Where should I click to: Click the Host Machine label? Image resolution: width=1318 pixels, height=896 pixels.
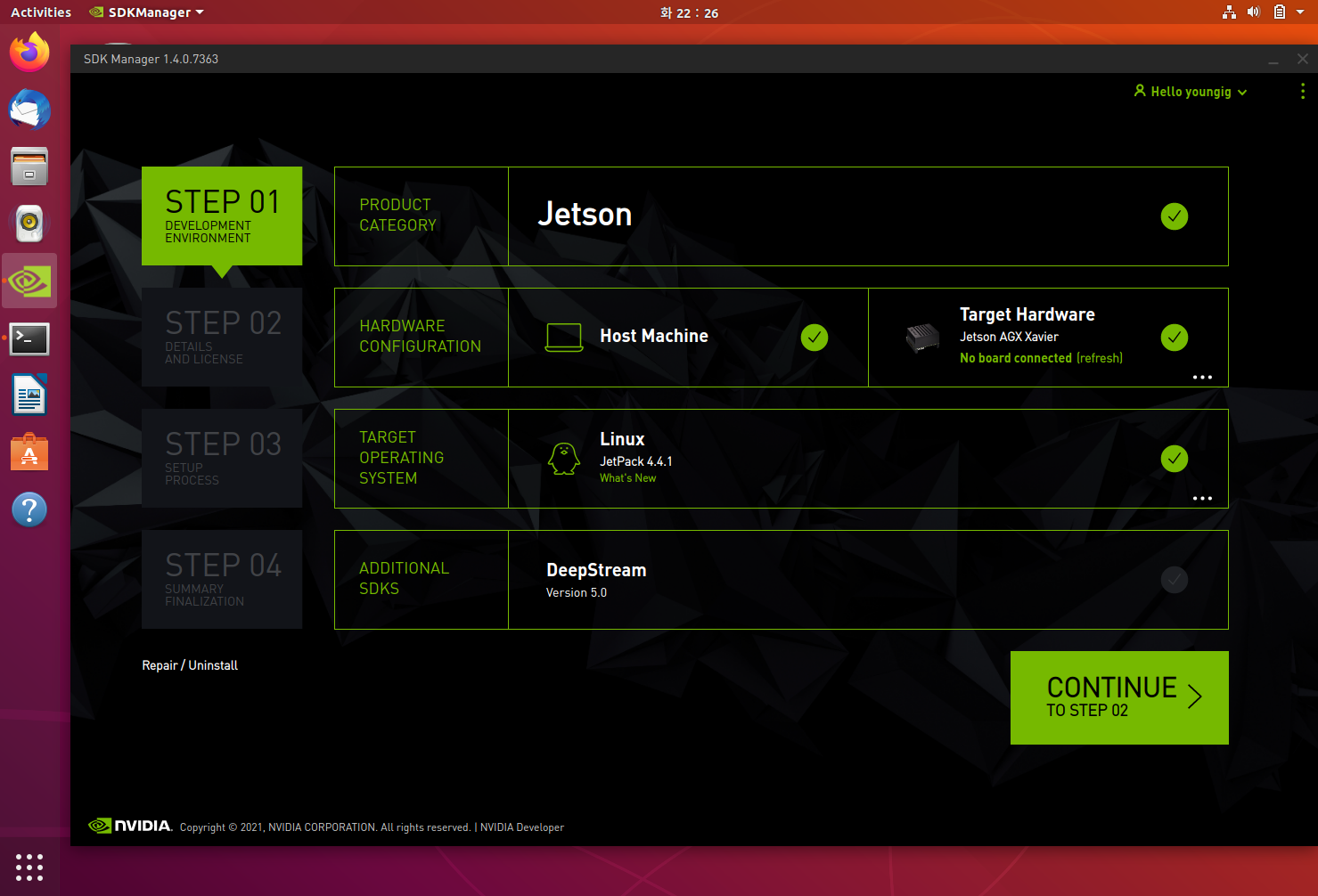click(x=654, y=336)
